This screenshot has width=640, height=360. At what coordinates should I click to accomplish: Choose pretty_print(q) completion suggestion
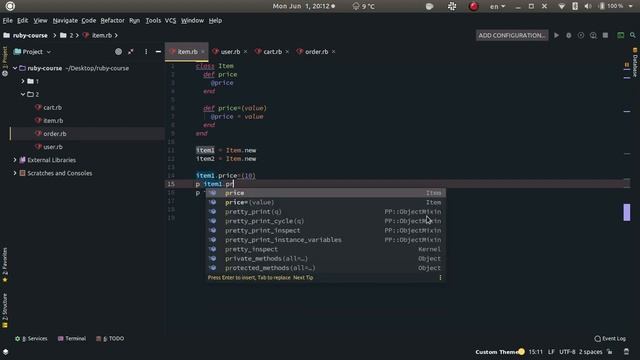(x=326, y=212)
